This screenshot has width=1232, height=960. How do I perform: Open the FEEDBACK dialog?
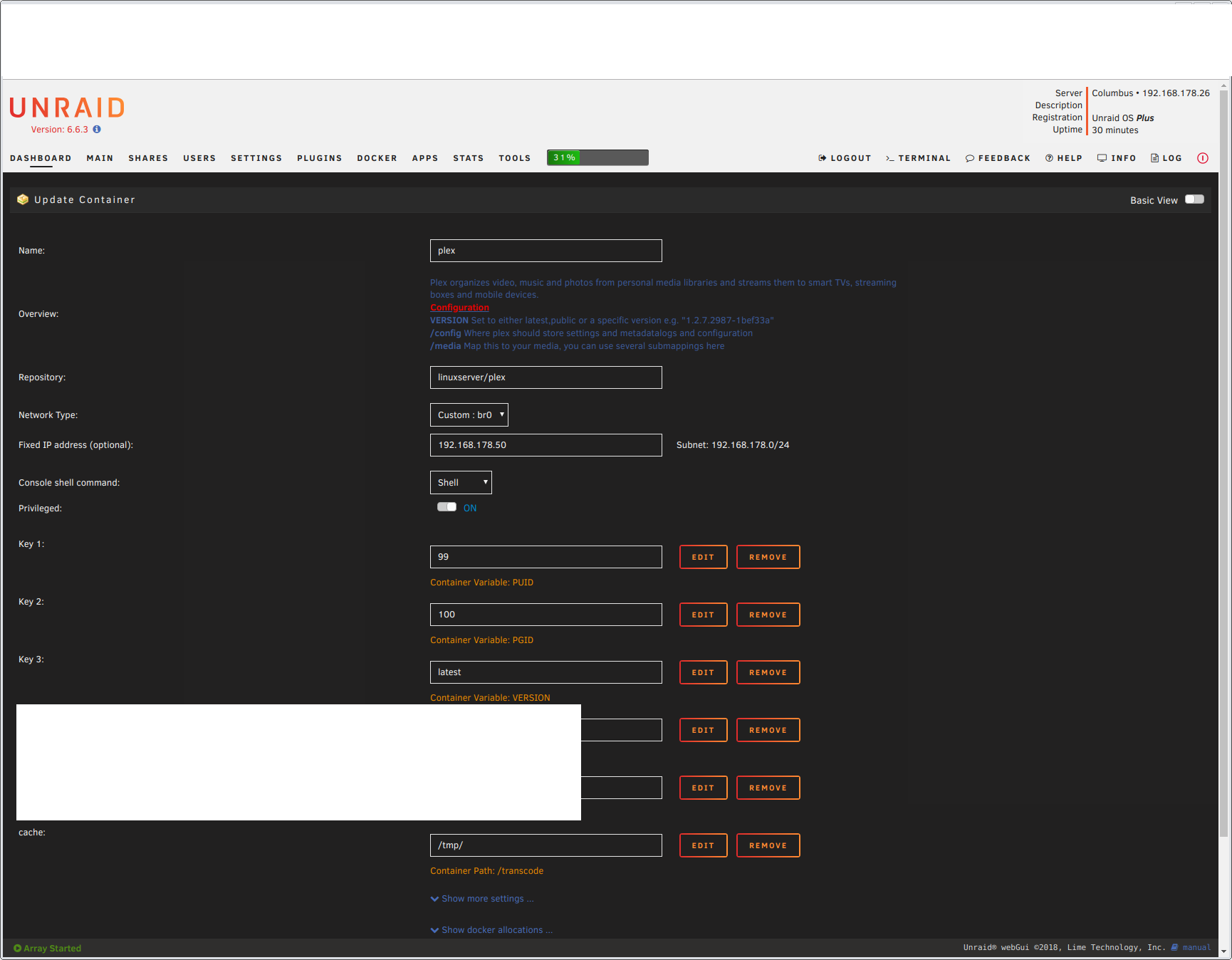coord(998,158)
